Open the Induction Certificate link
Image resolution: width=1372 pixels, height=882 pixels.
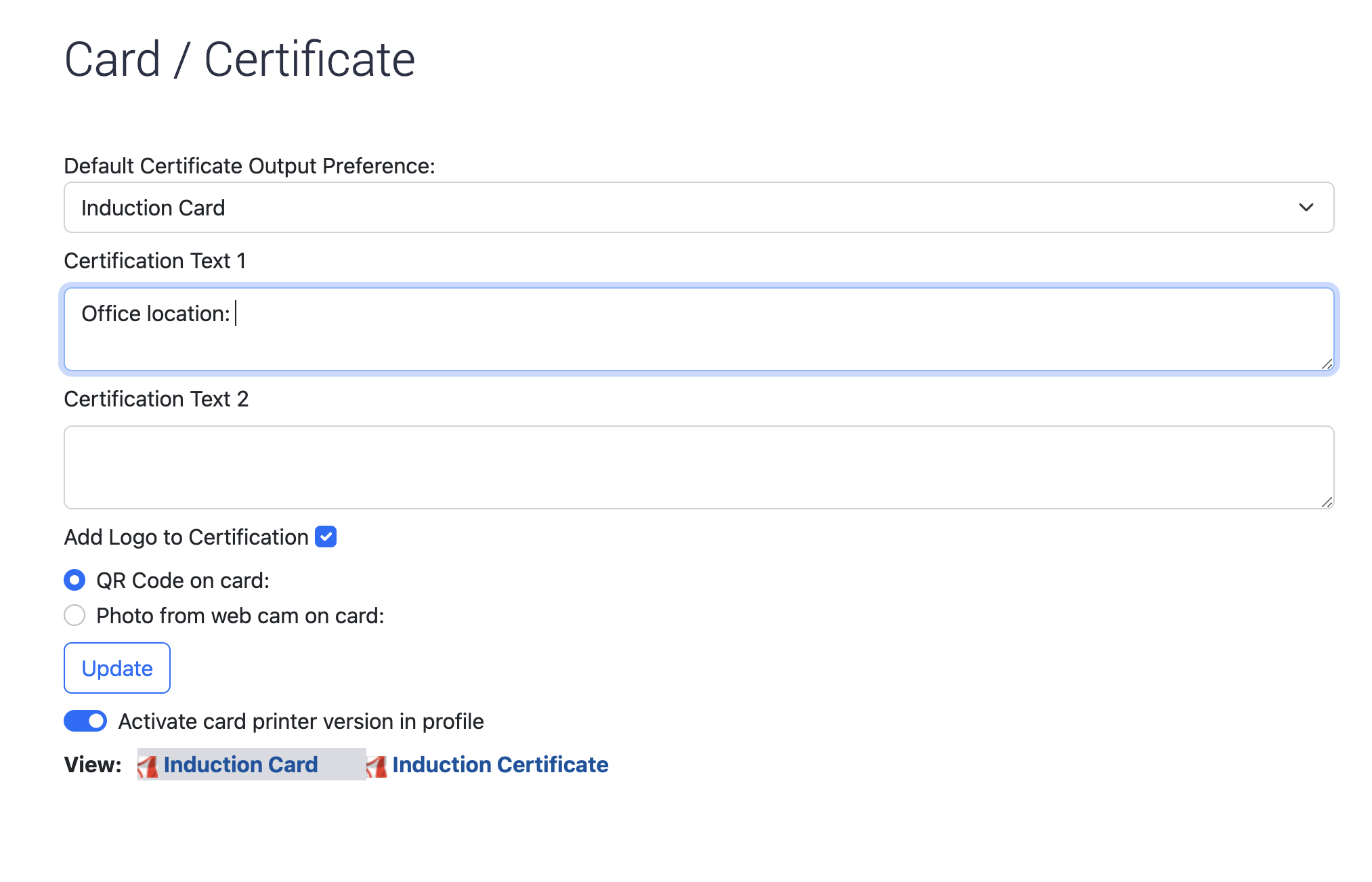500,765
